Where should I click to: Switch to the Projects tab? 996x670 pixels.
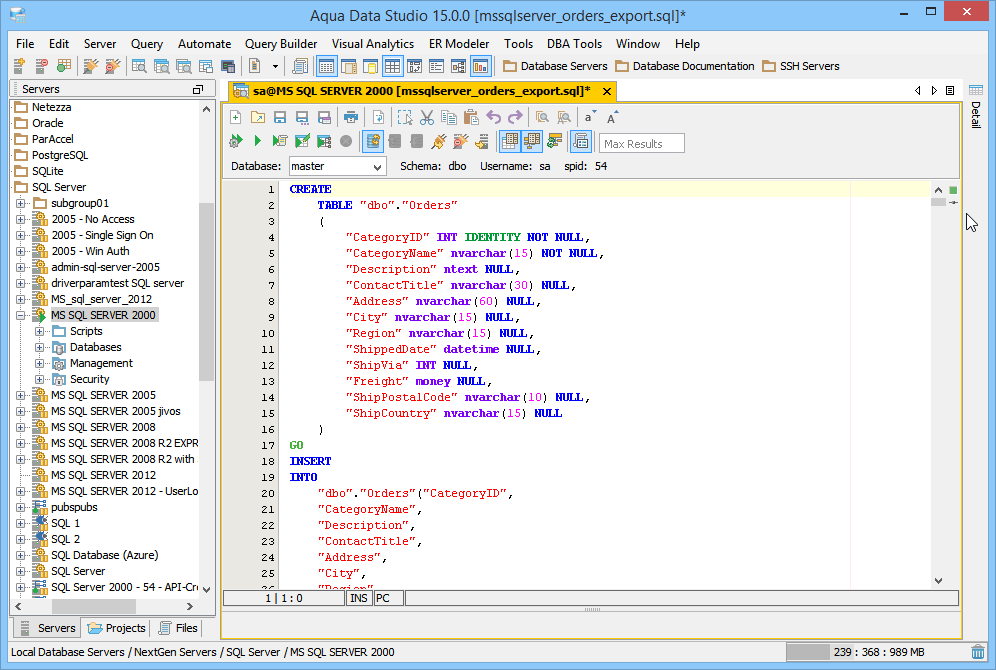117,628
